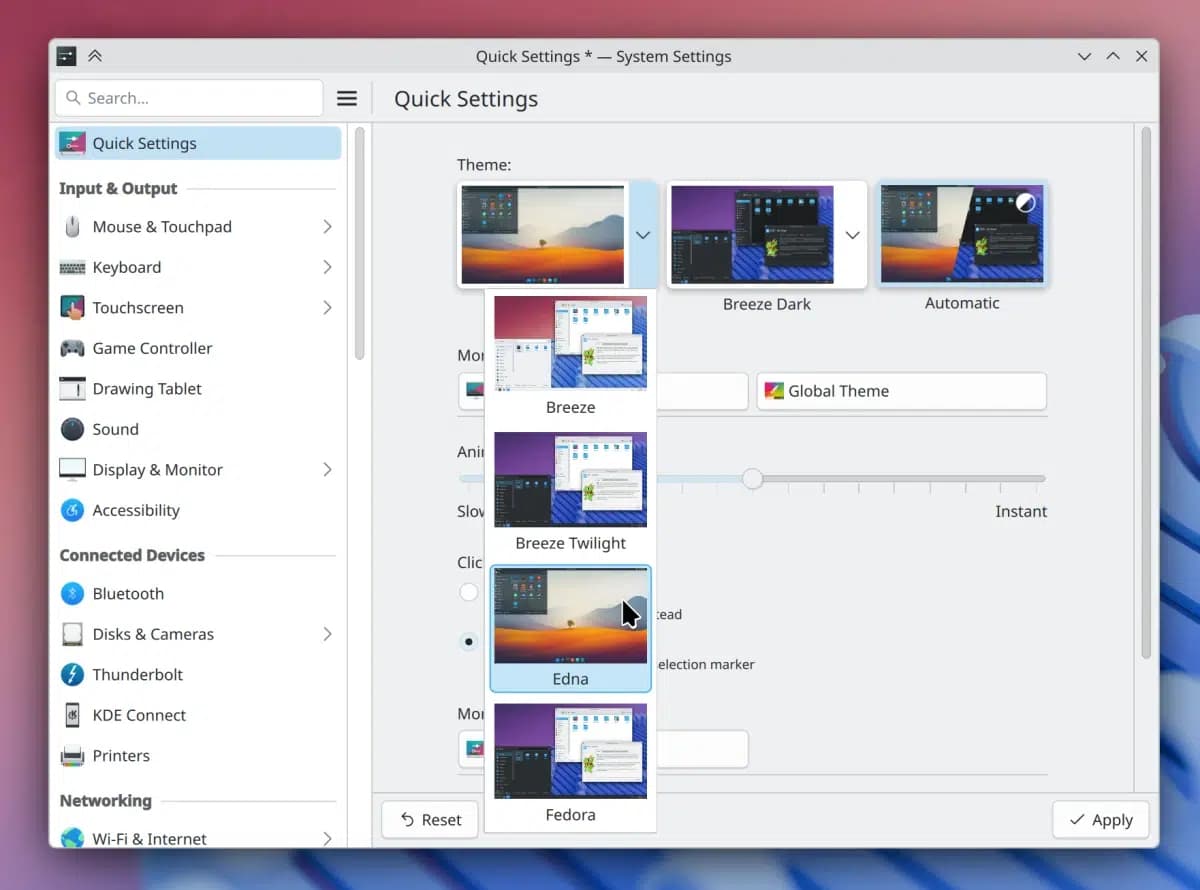
Task: Collapse the light theme dropdown arrow
Action: (x=643, y=235)
